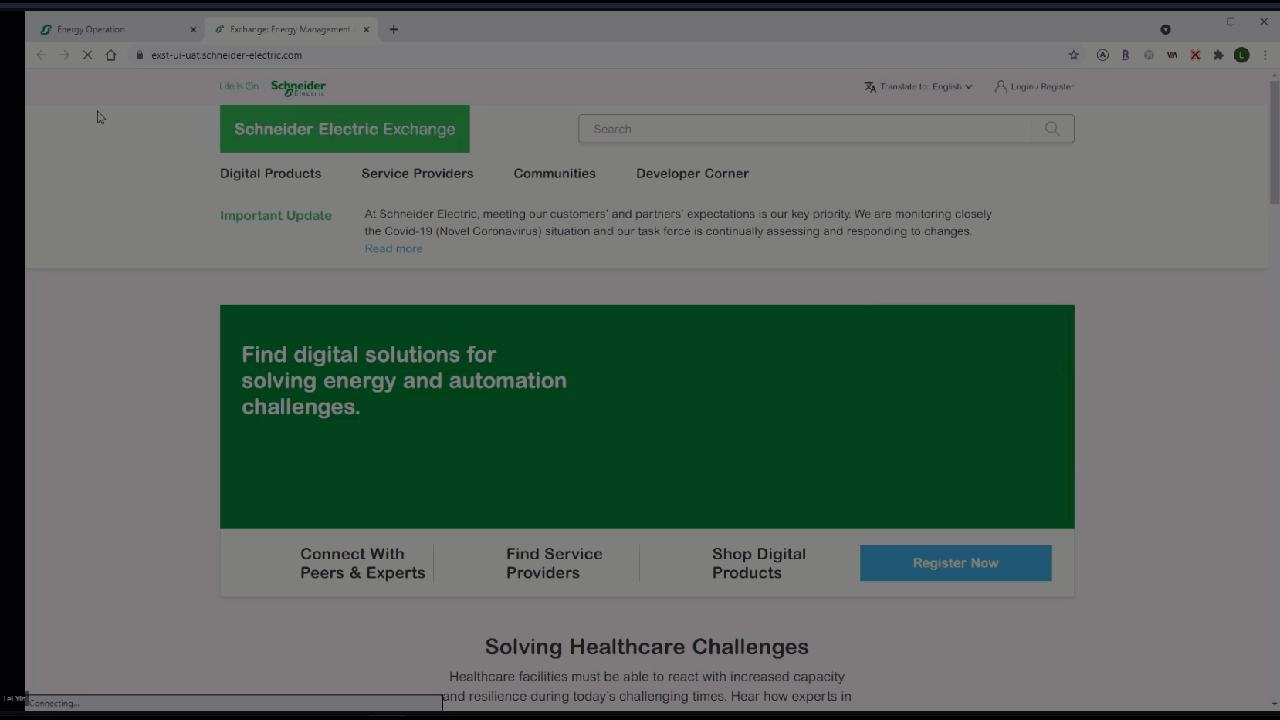Viewport: 1280px width, 720px height.
Task: Go back to the previous page
Action: click(41, 55)
